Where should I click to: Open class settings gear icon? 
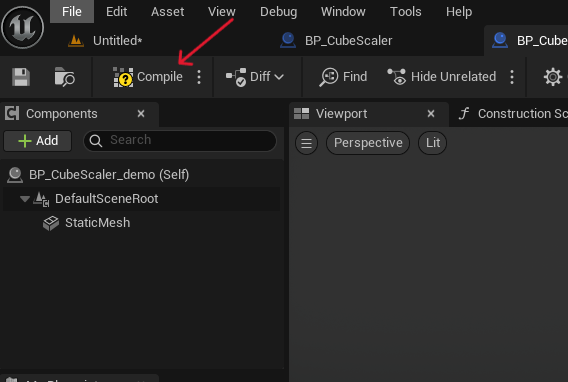(553, 77)
